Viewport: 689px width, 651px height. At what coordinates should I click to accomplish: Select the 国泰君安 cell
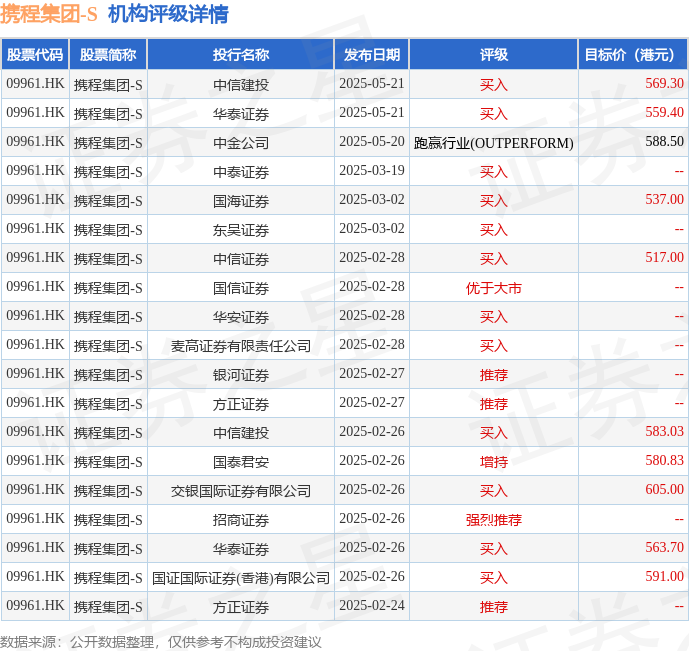(x=241, y=462)
